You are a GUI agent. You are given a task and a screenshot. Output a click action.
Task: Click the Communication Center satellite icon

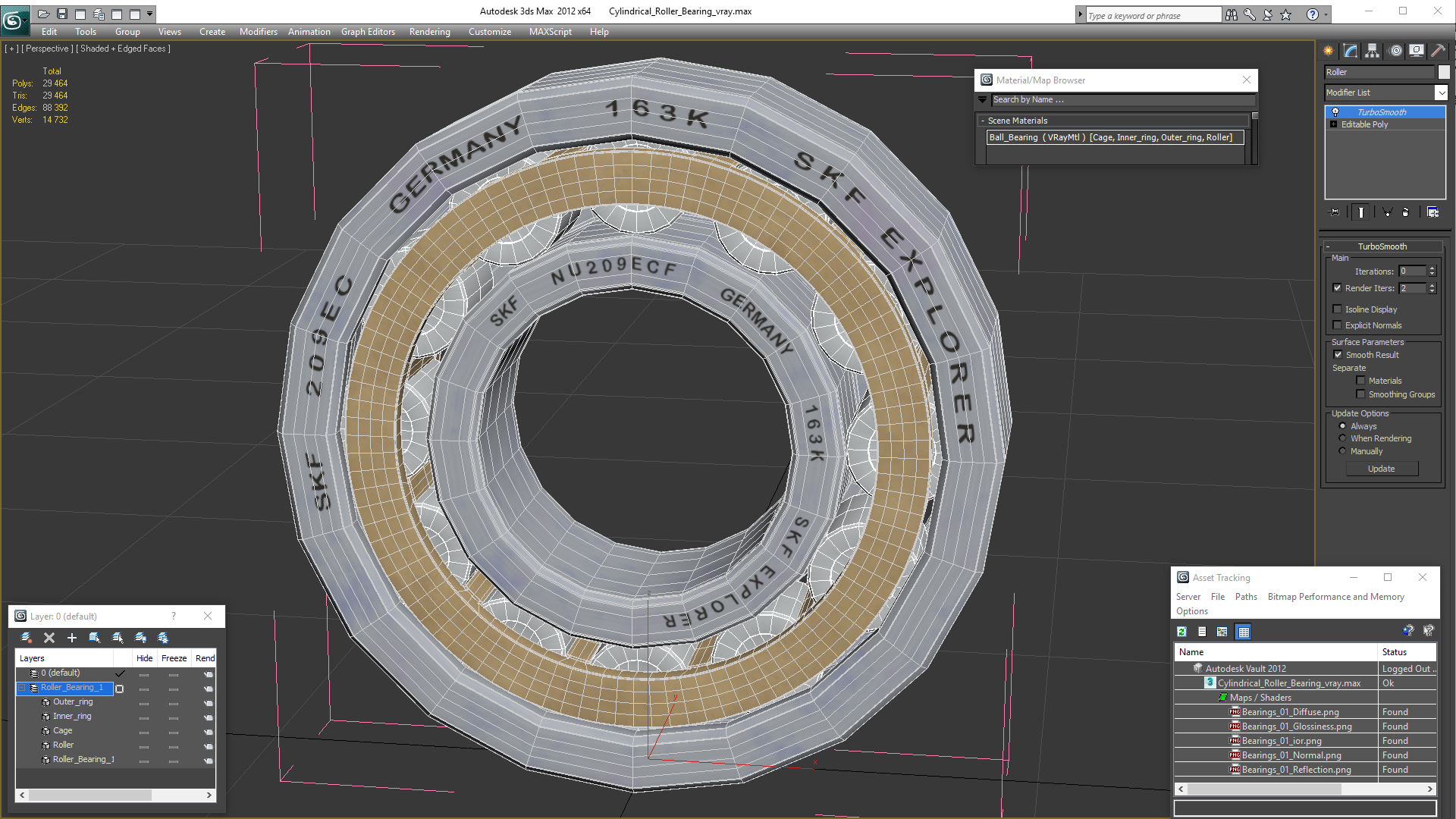click(1268, 14)
